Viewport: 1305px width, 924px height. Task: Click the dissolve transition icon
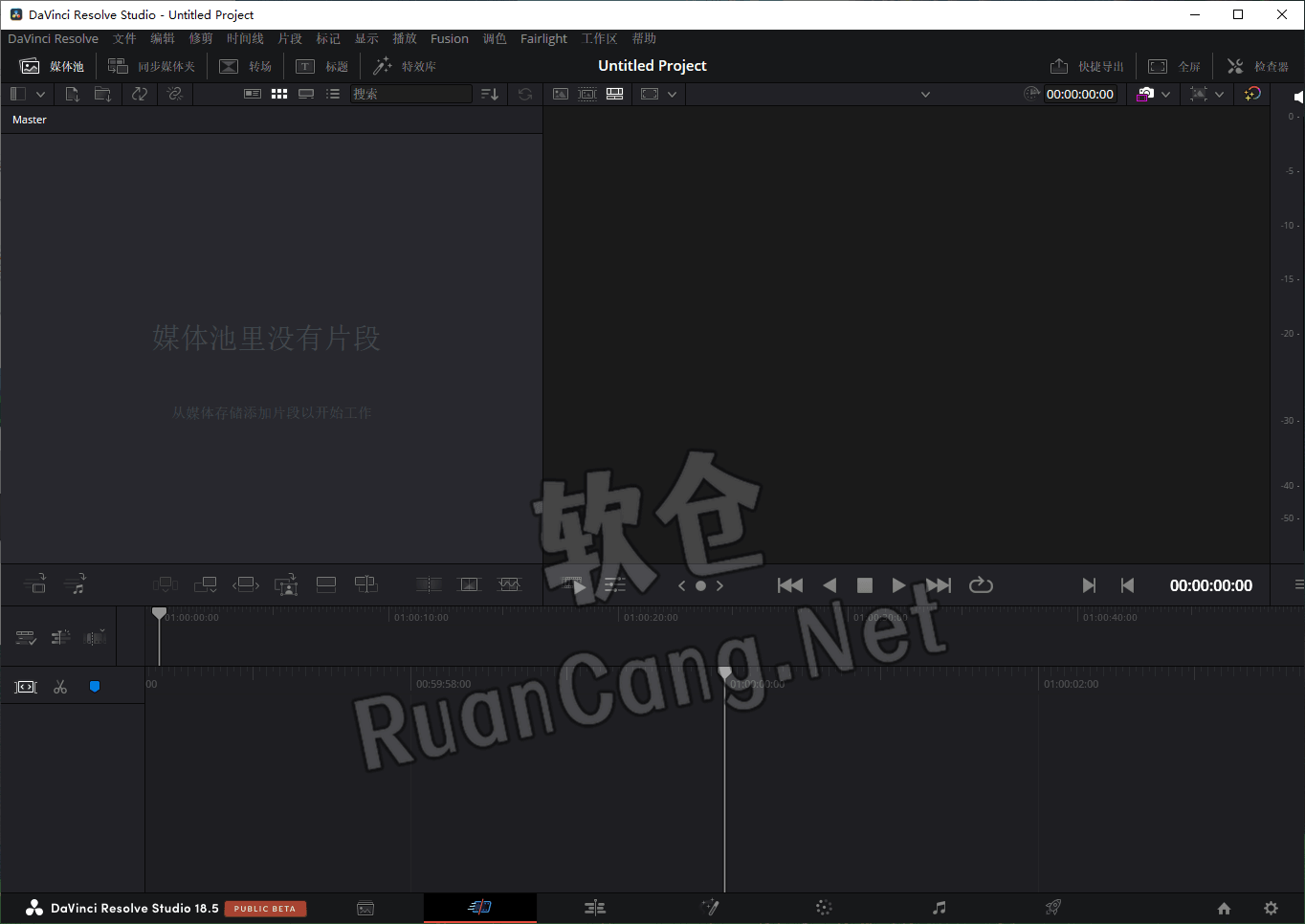[x=469, y=584]
